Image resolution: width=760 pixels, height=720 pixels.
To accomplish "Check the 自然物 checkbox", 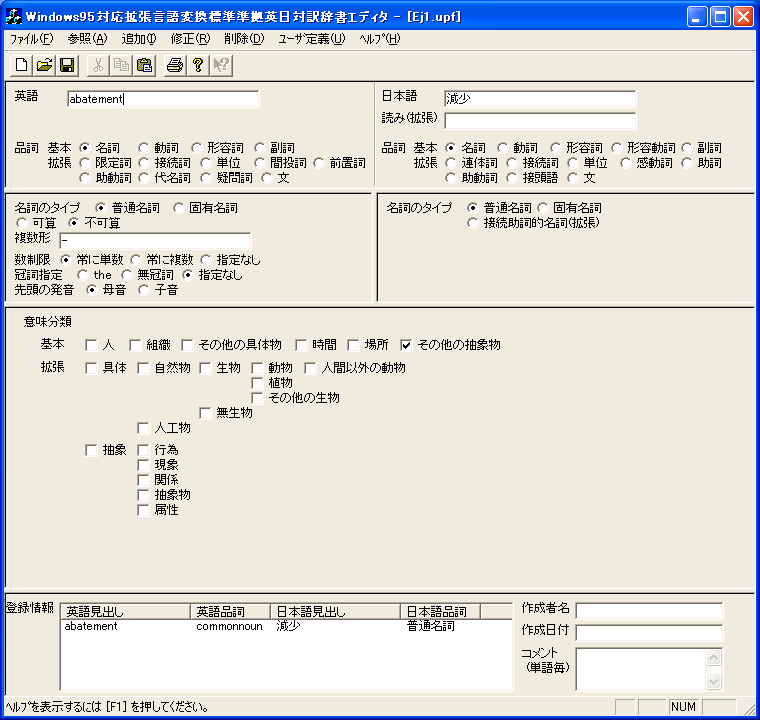I will 143,368.
